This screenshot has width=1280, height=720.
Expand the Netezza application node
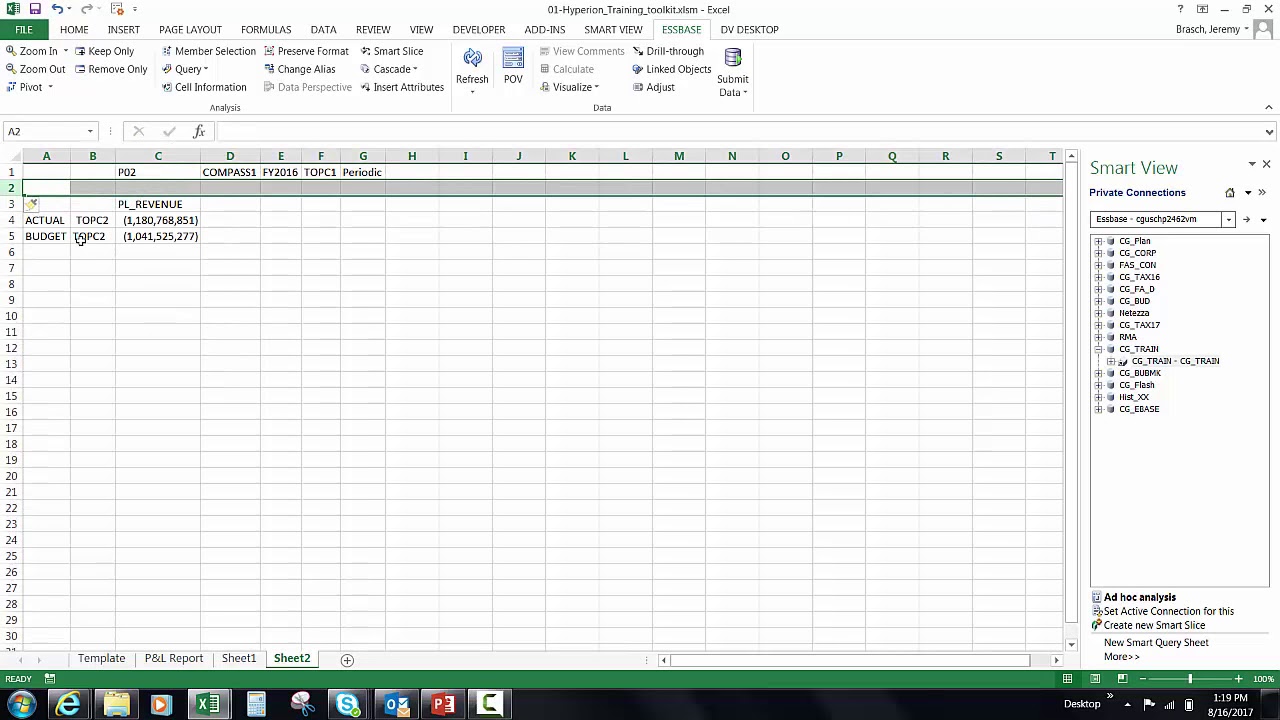[1098, 313]
